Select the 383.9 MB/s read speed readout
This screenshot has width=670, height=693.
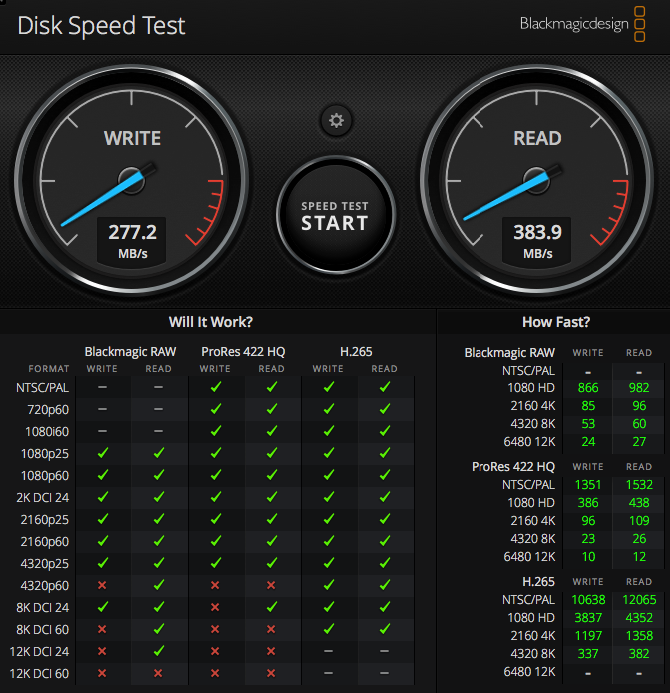point(537,242)
